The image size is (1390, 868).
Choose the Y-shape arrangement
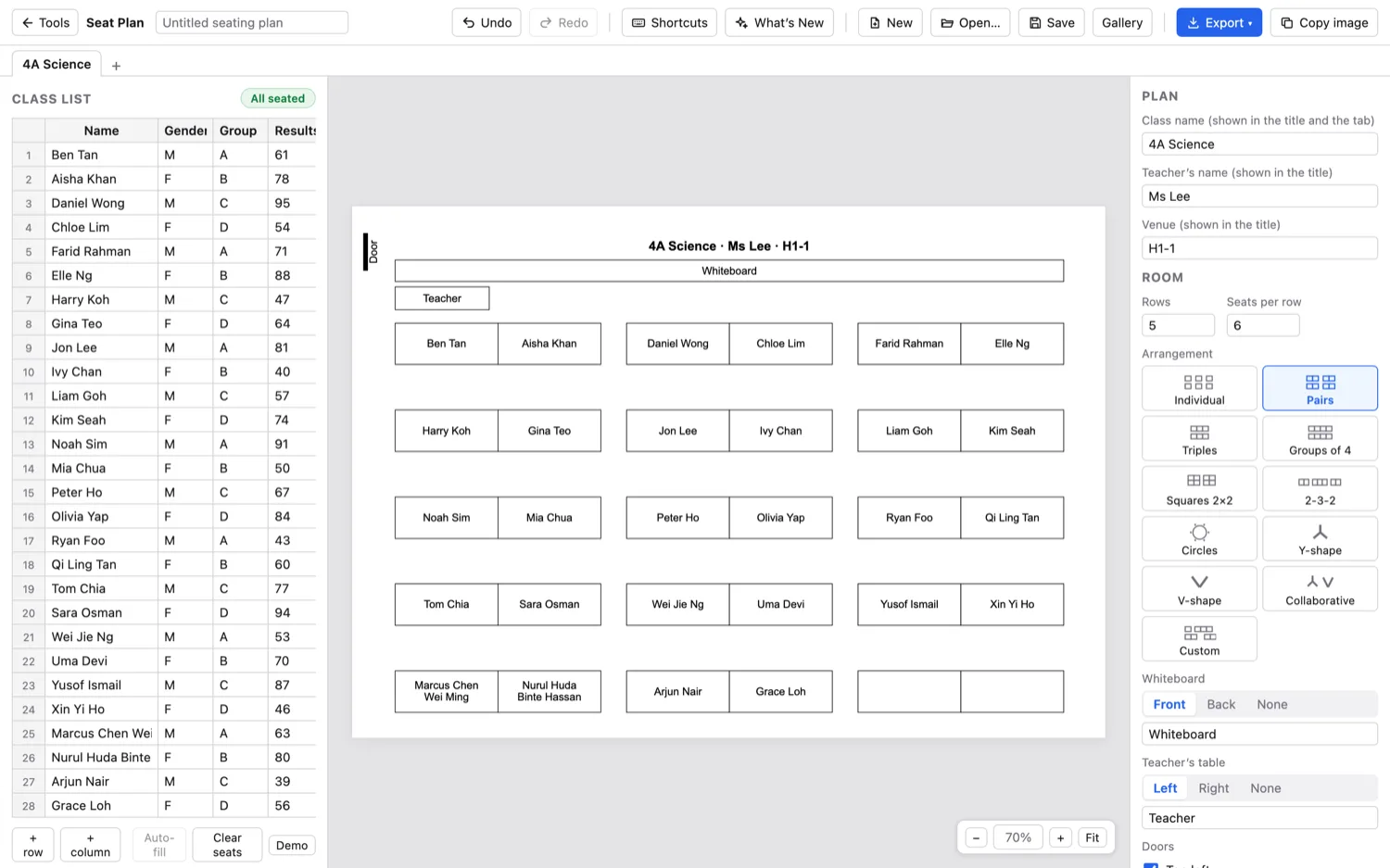(x=1320, y=538)
